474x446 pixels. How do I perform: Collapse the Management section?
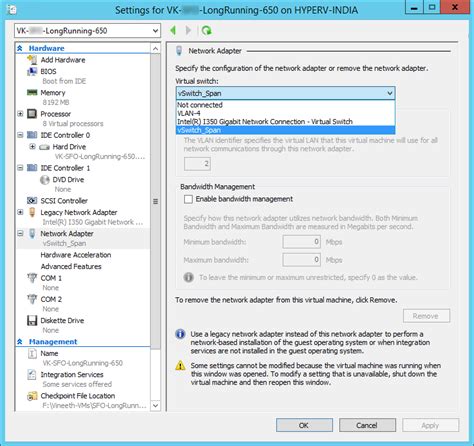click(x=20, y=342)
